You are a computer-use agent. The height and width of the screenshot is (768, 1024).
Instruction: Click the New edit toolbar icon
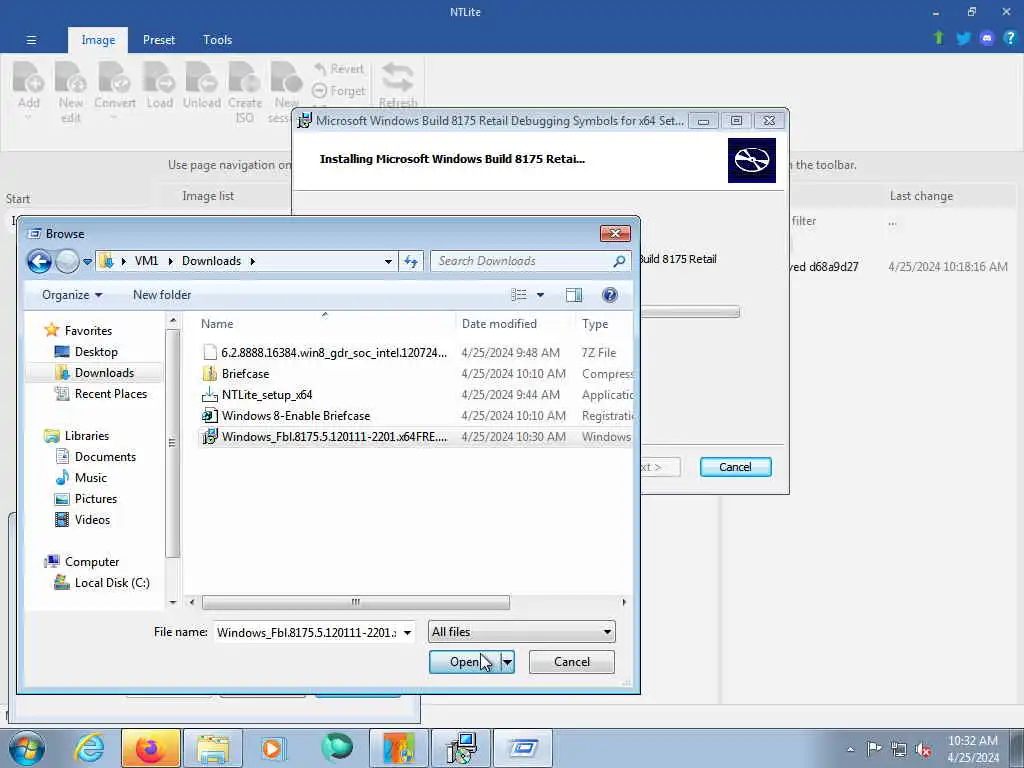coord(71,91)
